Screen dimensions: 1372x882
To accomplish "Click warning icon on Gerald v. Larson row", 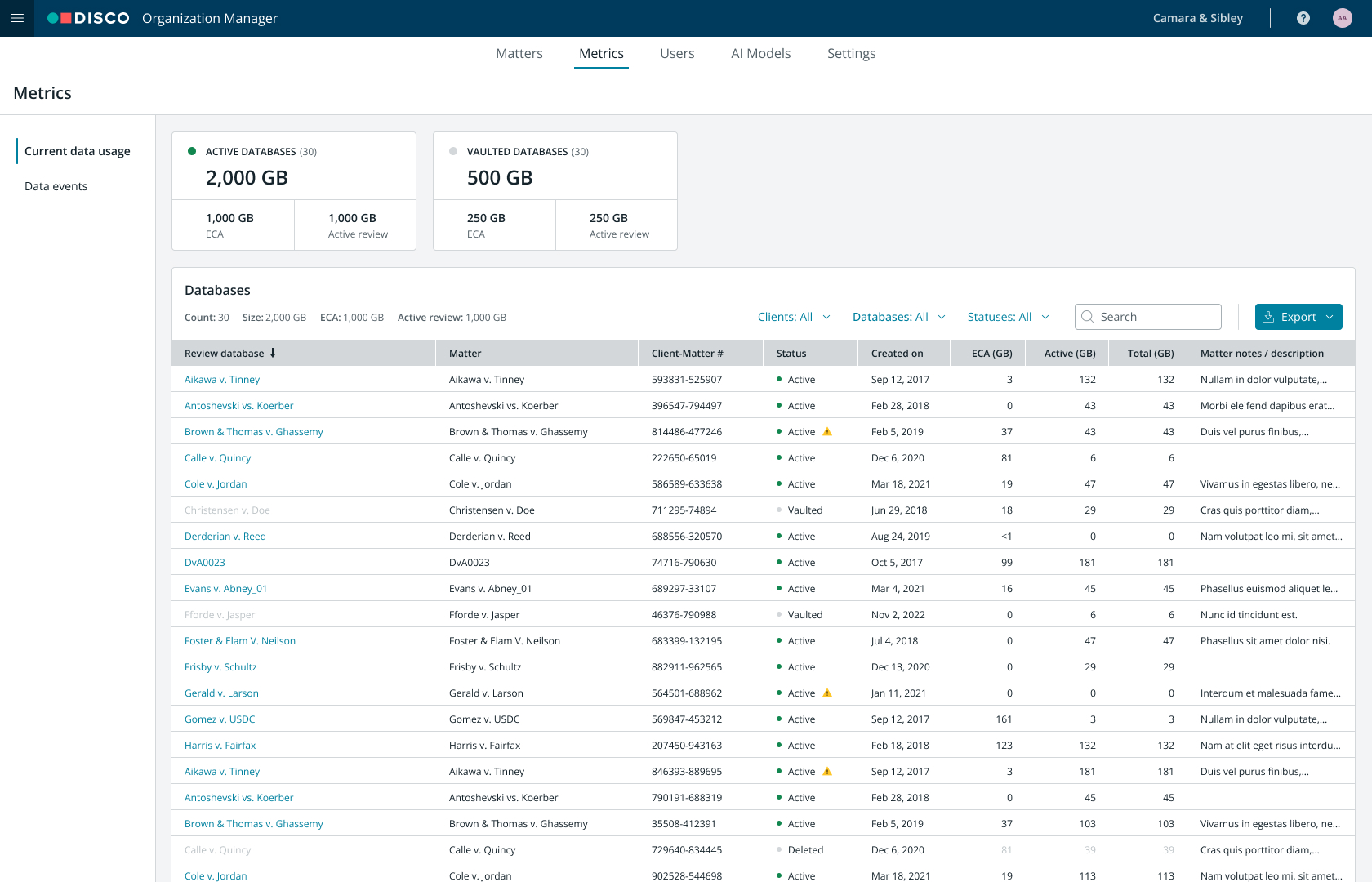I will tap(826, 693).
